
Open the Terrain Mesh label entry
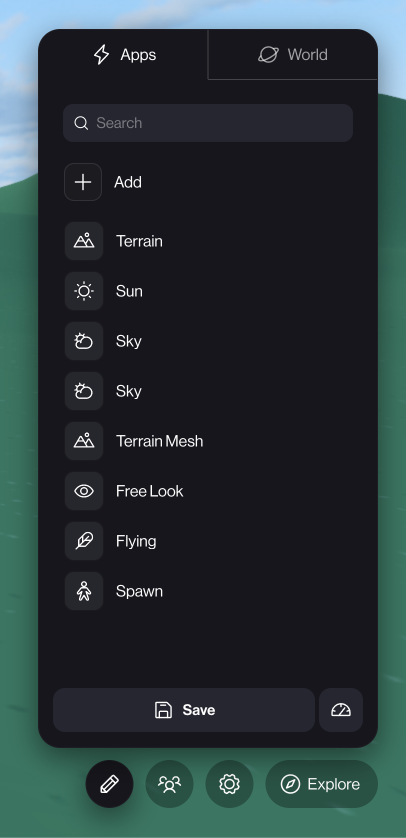(x=160, y=441)
